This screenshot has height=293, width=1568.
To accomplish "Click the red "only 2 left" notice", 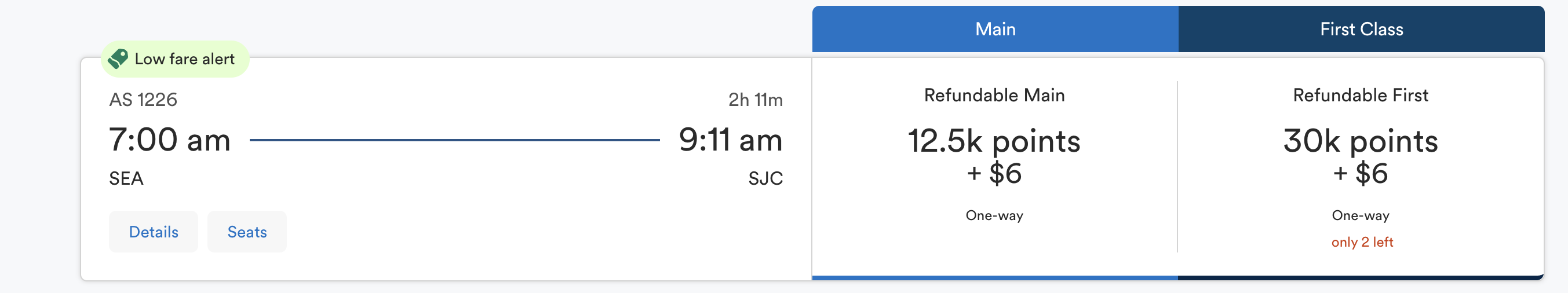I will pos(1362,242).
